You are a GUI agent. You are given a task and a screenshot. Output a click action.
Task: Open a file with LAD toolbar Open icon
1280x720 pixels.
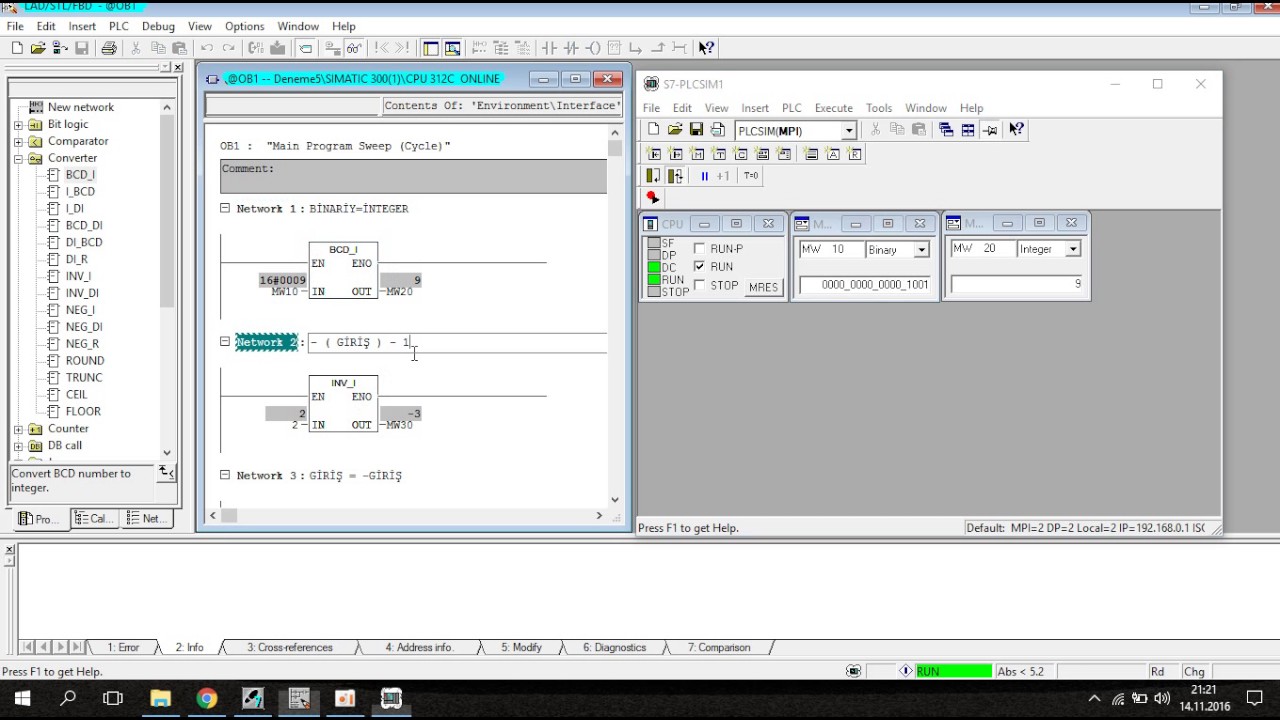point(38,48)
